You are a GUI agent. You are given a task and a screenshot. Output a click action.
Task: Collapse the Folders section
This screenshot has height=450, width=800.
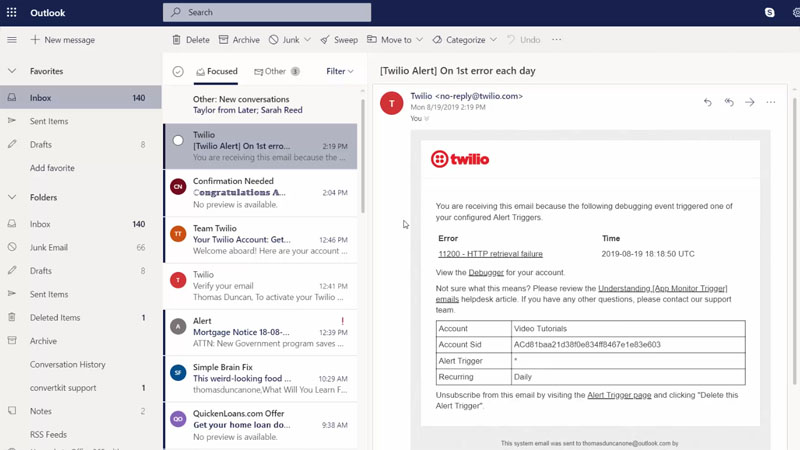click(x=12, y=198)
